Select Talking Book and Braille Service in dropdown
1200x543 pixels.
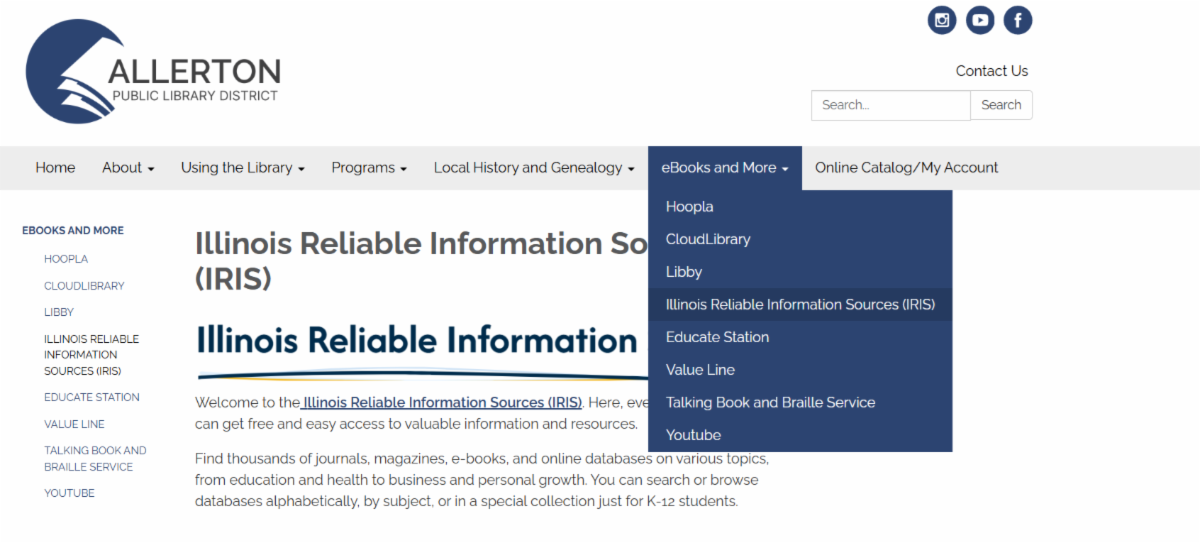pos(770,403)
